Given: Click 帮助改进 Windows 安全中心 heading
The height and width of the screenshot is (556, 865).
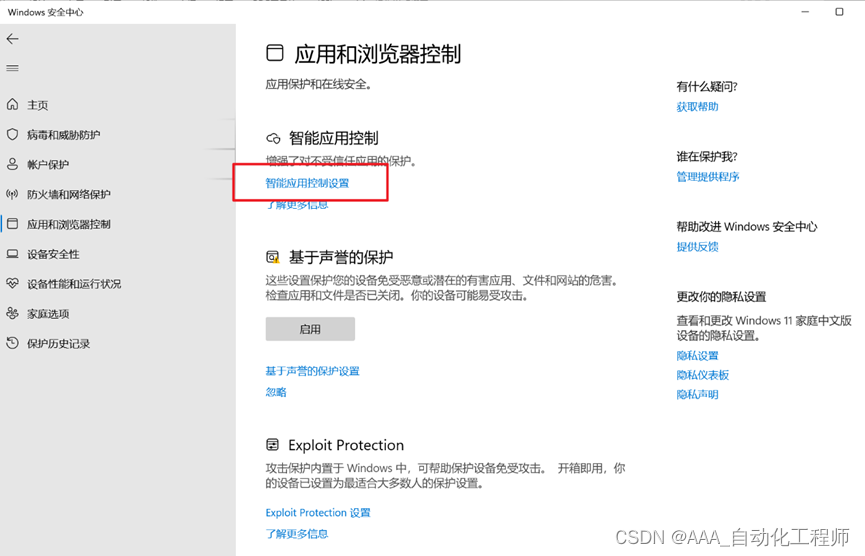Looking at the screenshot, I should click(x=747, y=226).
